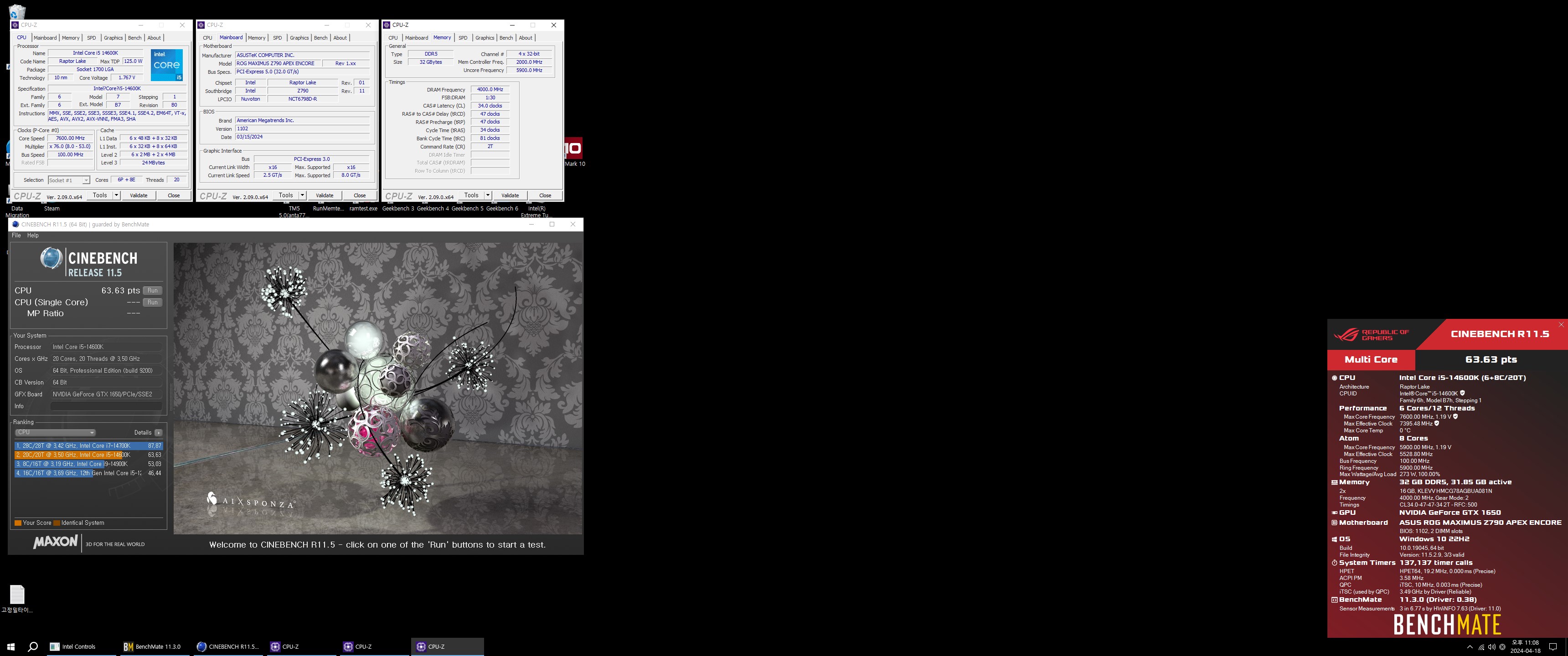Select ranking row 16C/16T 12th Gen Intel
This screenshot has height=656, width=1568.
(89, 473)
